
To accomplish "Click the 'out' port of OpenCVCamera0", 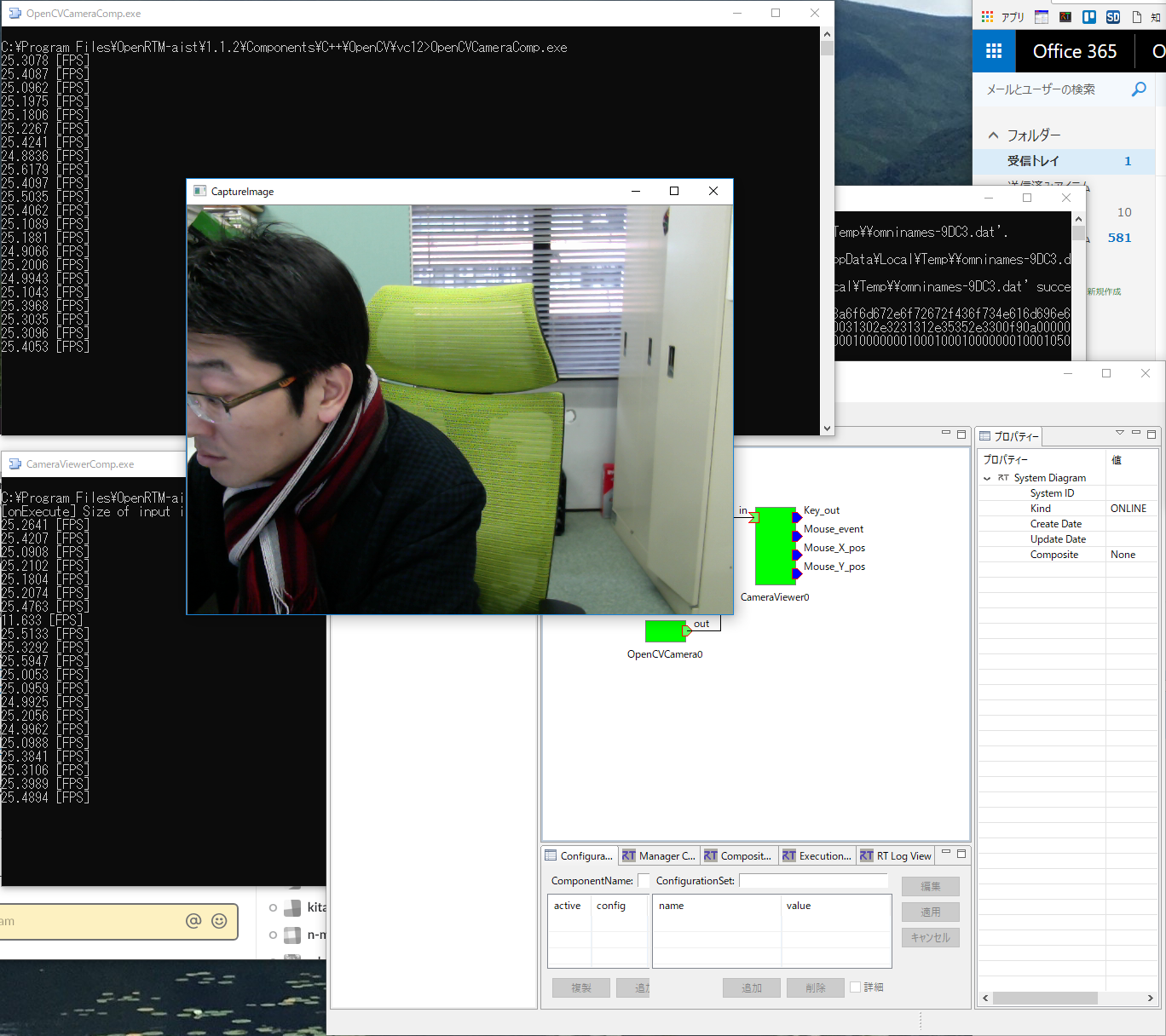I will pyautogui.click(x=687, y=631).
